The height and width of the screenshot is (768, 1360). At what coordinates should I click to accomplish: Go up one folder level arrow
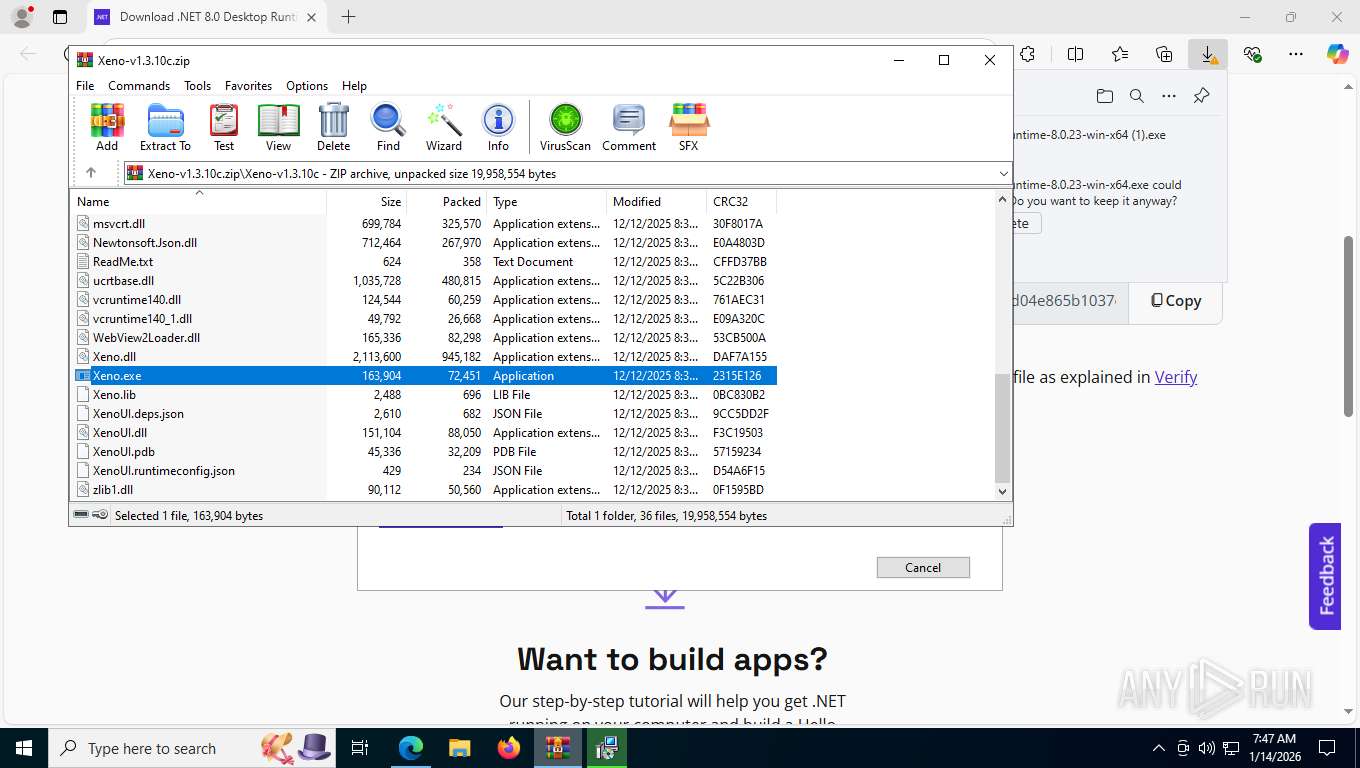(91, 173)
